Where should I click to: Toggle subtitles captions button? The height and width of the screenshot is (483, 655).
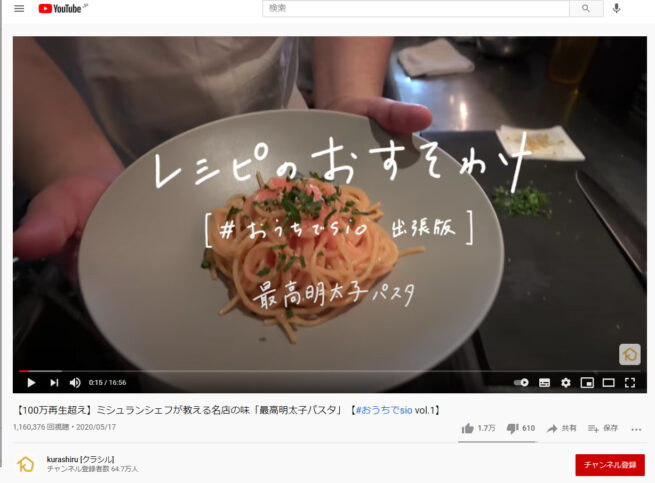544,382
